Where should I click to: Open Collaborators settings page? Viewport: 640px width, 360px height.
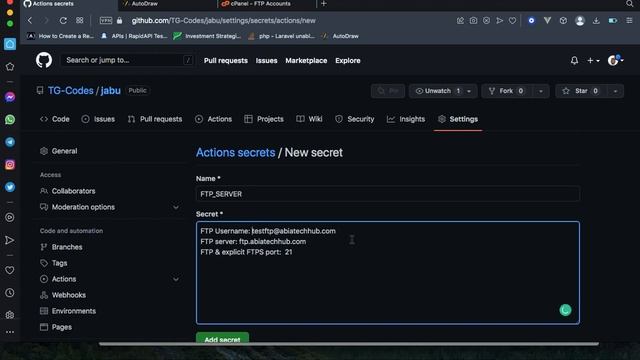[x=73, y=191]
